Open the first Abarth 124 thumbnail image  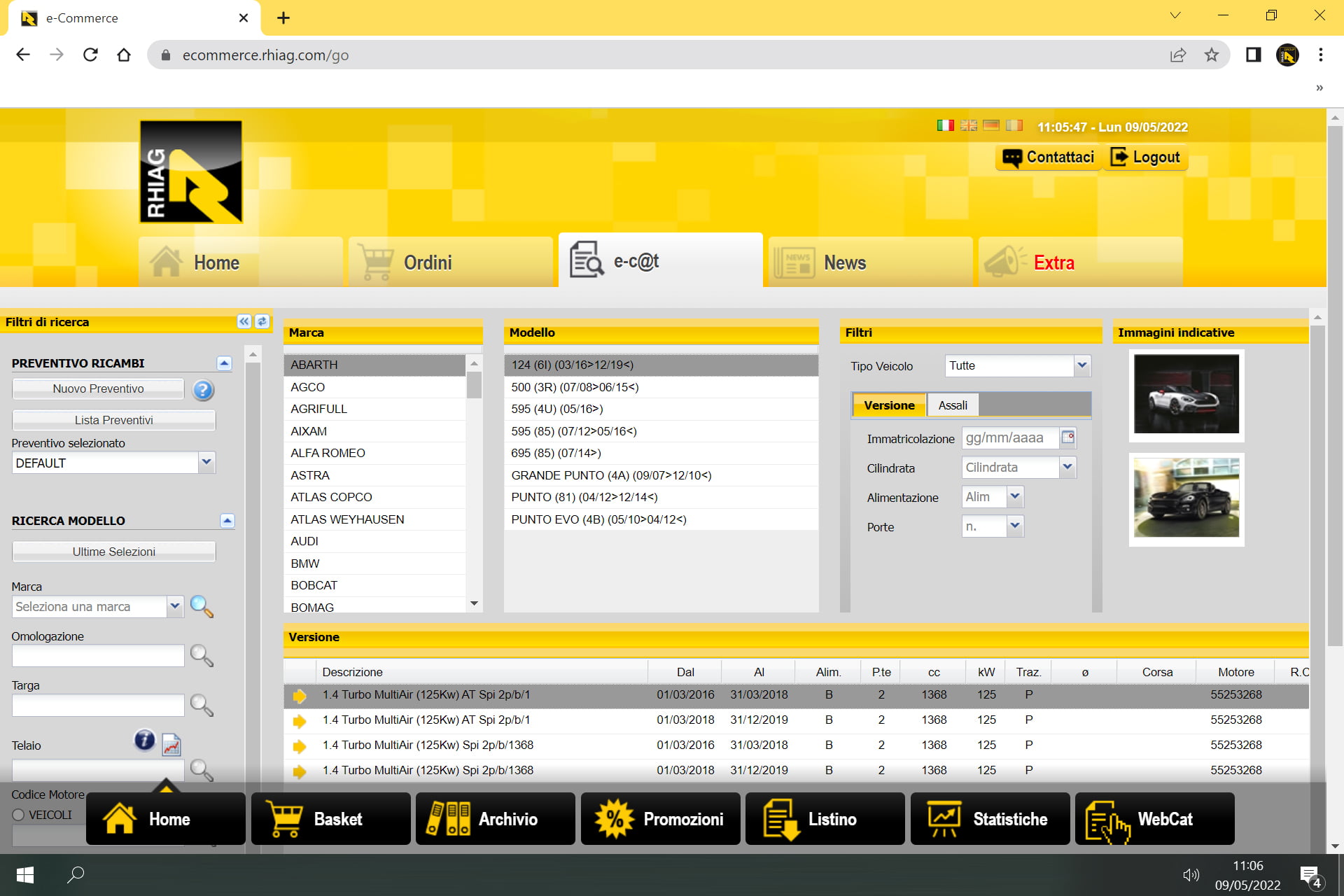[1186, 394]
